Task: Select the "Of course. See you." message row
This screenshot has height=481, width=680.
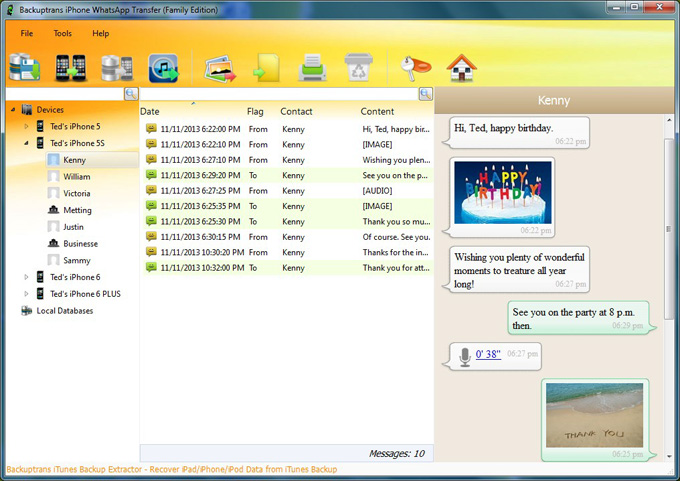Action: (x=288, y=237)
